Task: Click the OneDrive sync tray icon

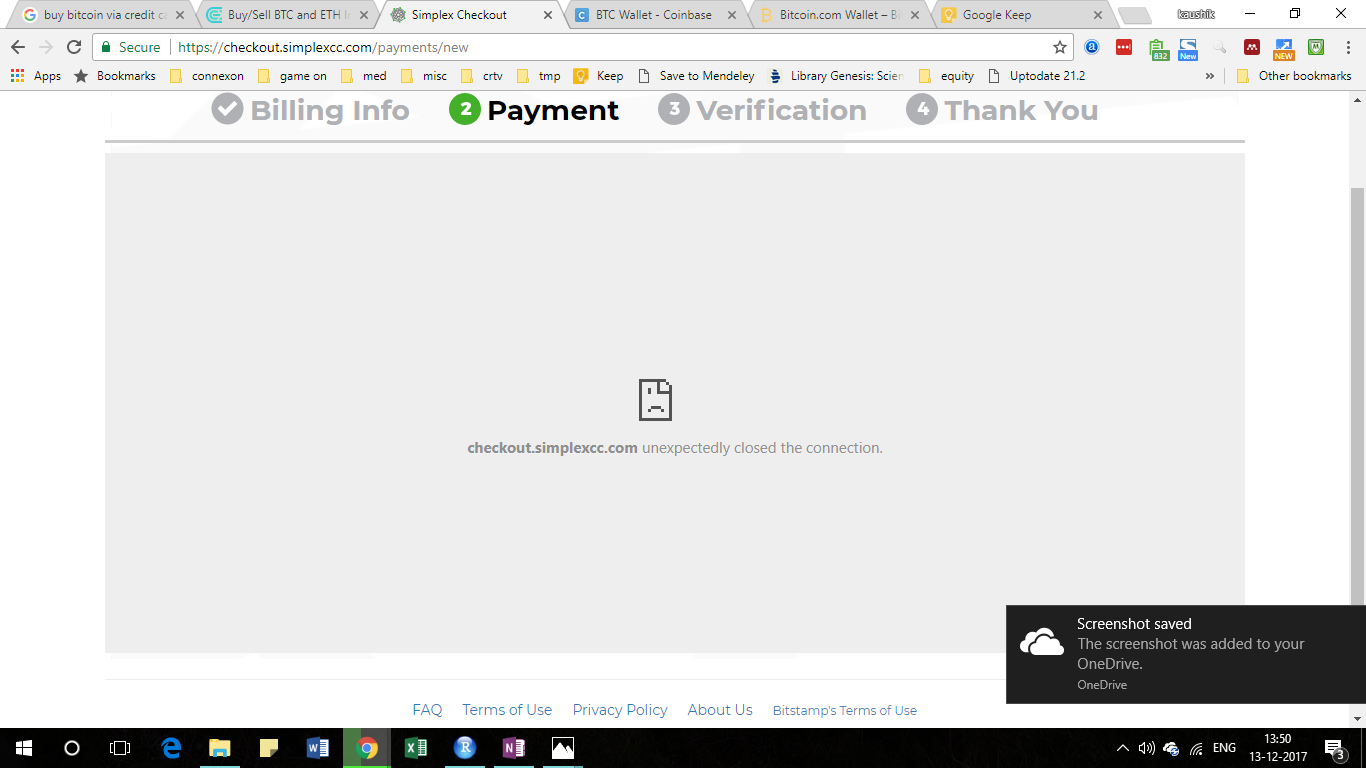Action: 1172,748
